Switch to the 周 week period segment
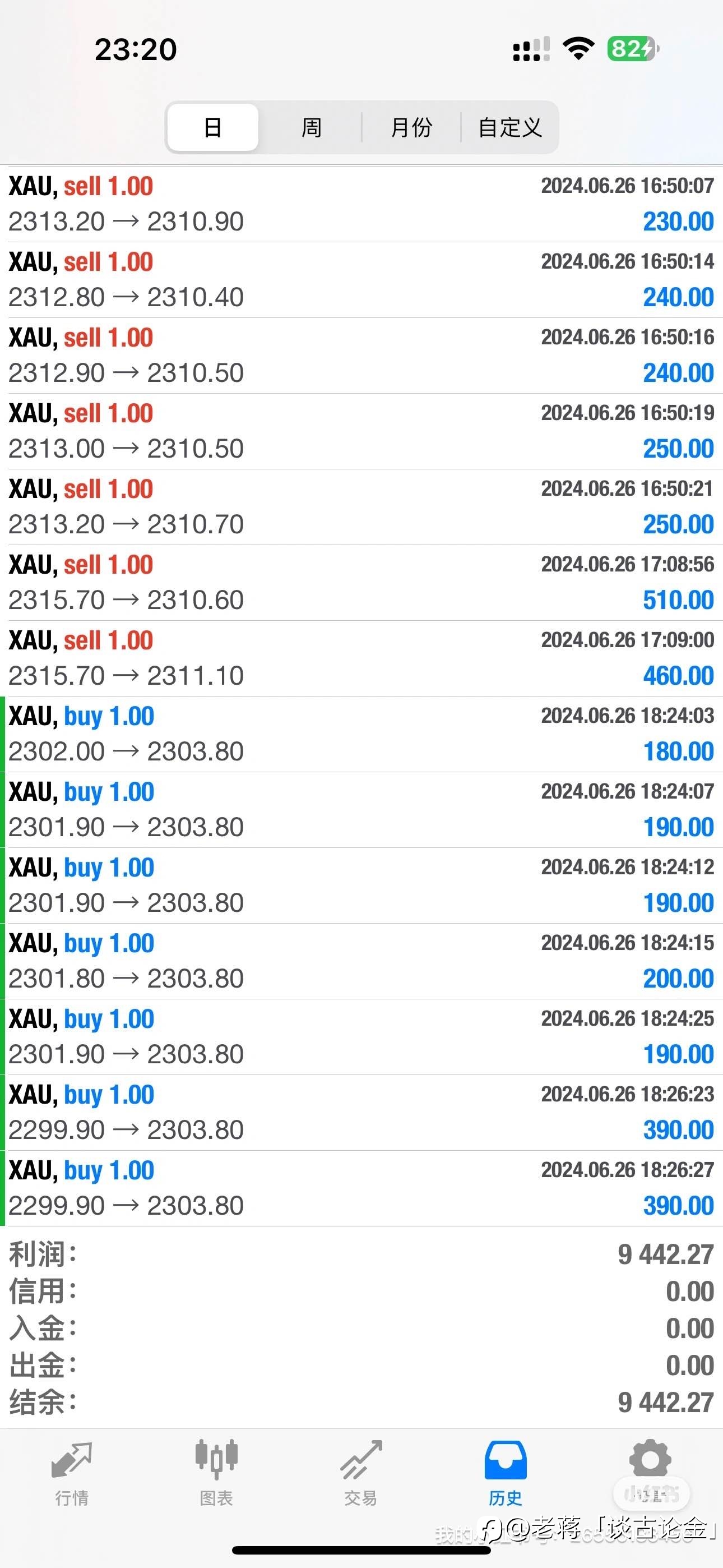The image size is (723, 1568). [x=312, y=127]
